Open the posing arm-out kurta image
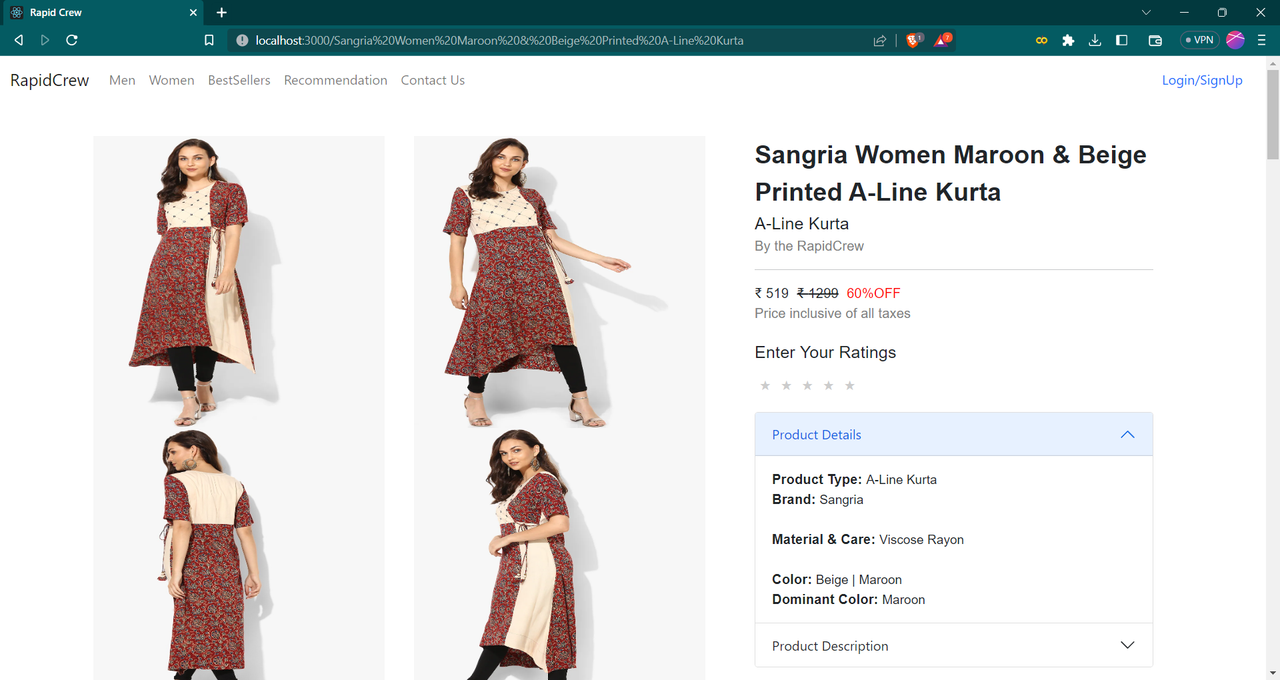Screen dimensions: 1280x680 pos(560,282)
